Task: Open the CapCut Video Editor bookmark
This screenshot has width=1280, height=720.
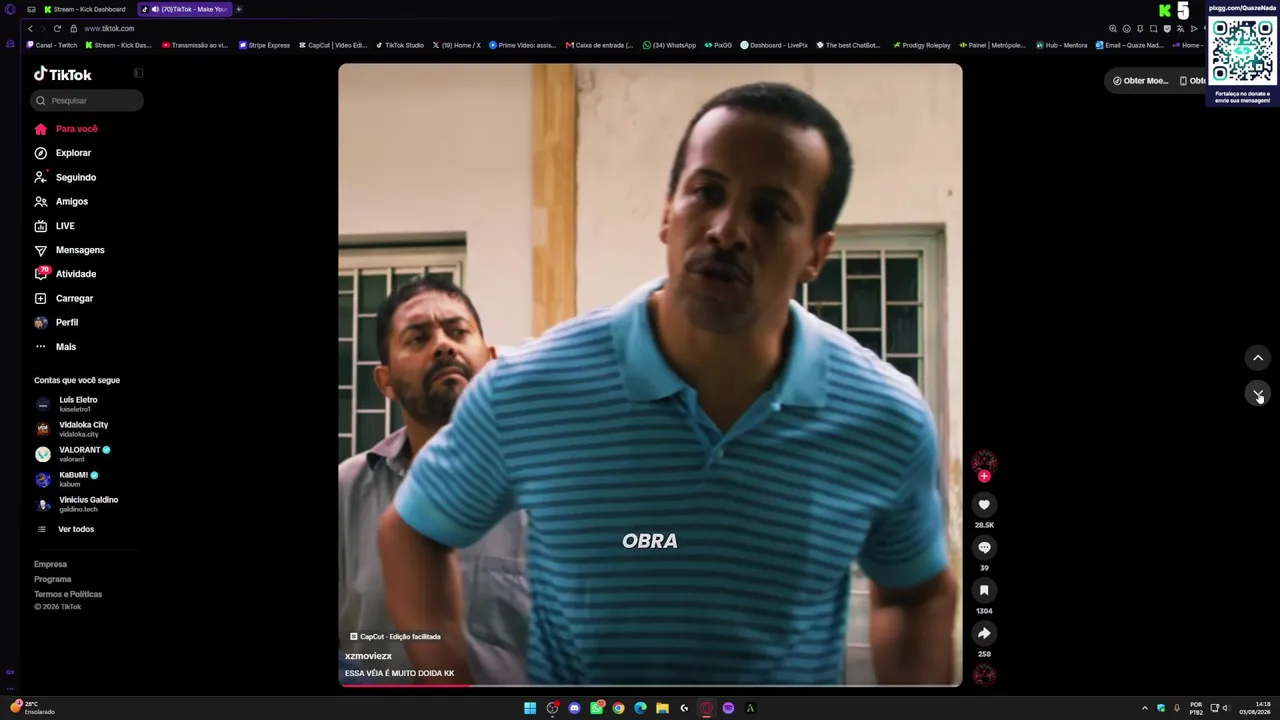Action: click(x=333, y=45)
